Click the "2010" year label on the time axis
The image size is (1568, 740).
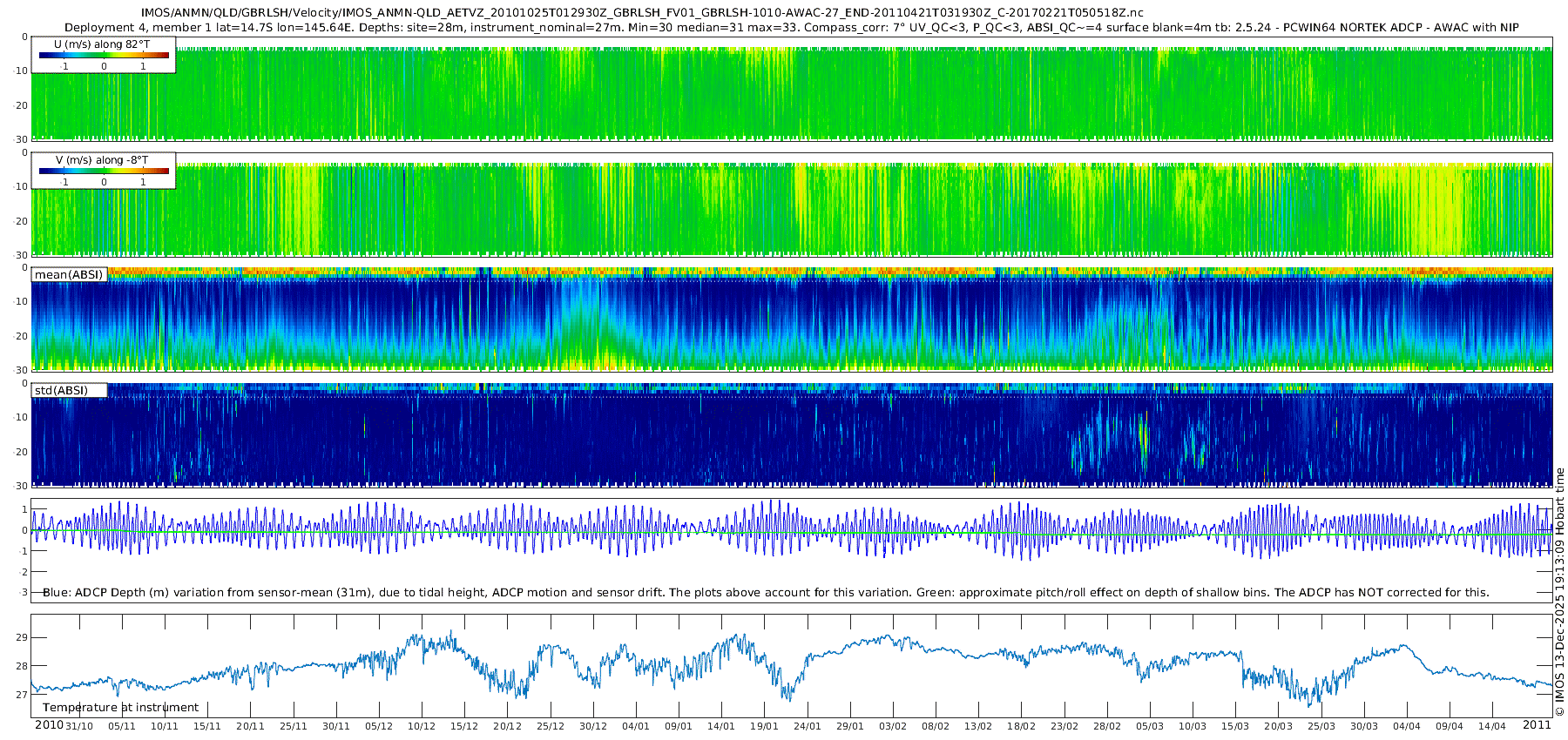click(x=49, y=724)
